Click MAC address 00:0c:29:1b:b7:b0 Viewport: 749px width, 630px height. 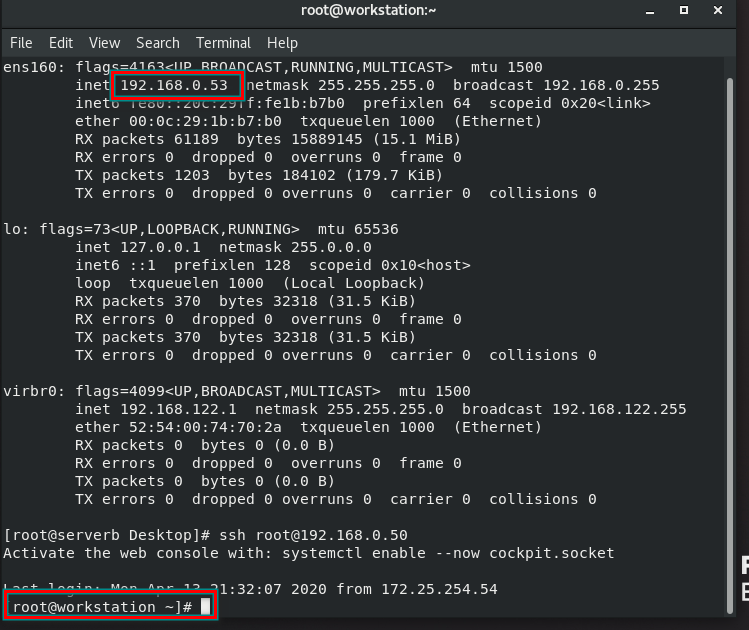click(205, 121)
